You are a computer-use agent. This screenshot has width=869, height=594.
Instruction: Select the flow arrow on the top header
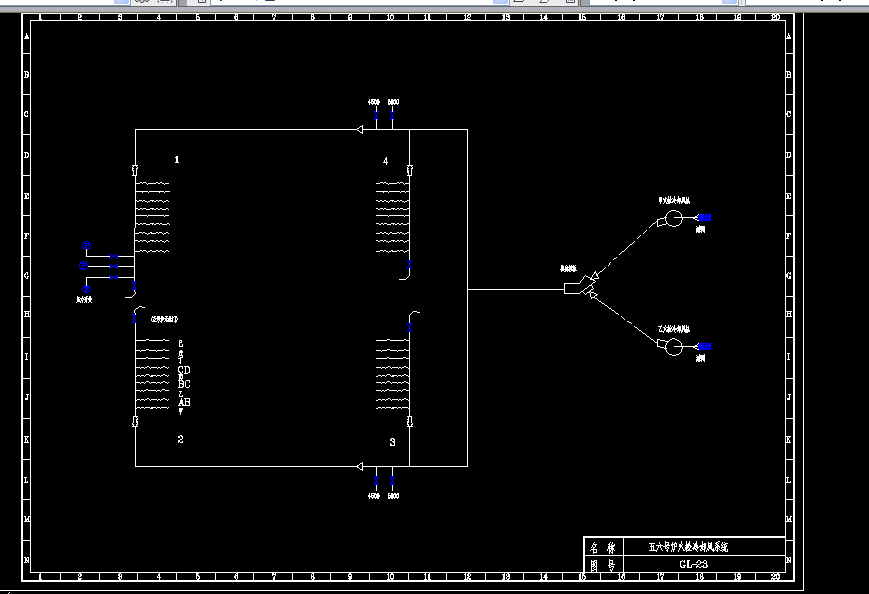[x=360, y=130]
